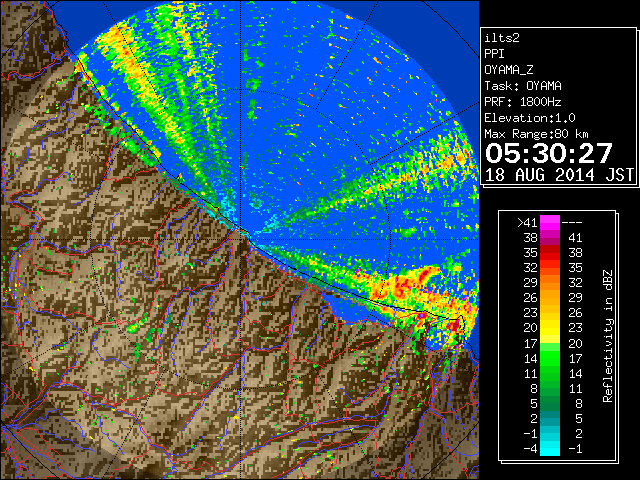Pick the yellow band in color scale

pyautogui.click(x=550, y=329)
